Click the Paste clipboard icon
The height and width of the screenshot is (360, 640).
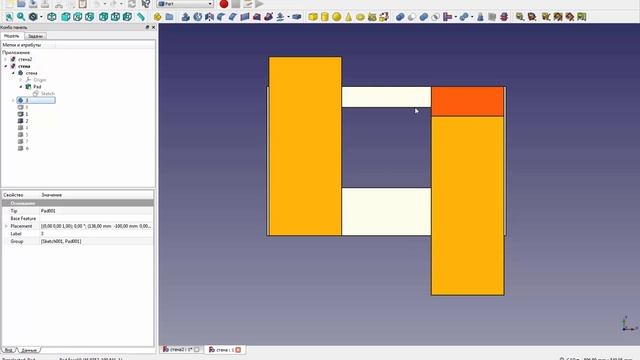coord(83,4)
